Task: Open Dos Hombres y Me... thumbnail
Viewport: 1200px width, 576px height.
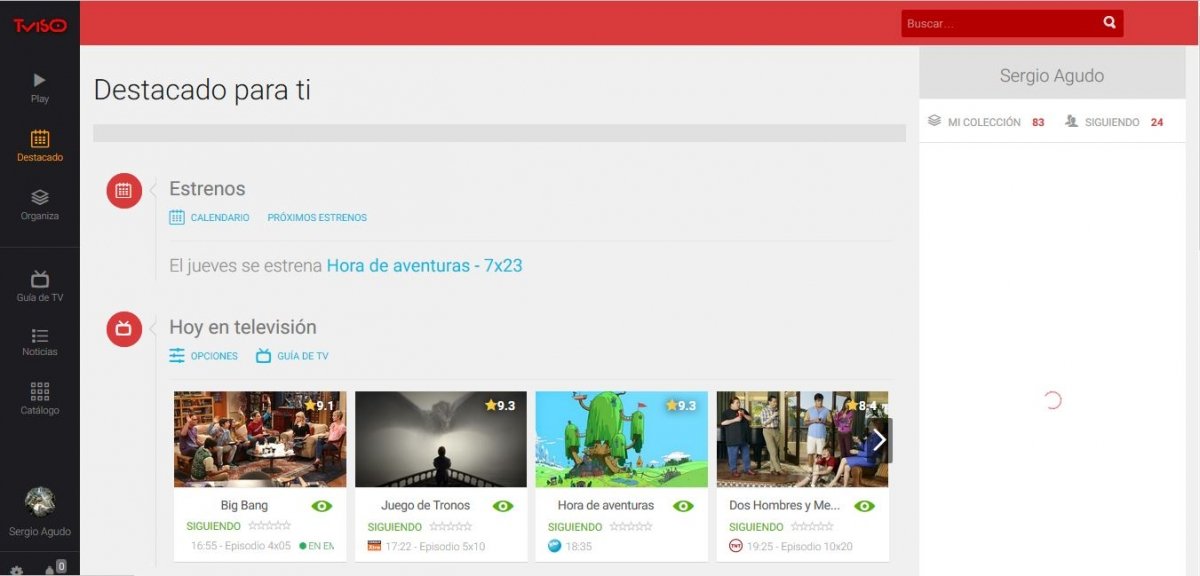Action: 803,439
